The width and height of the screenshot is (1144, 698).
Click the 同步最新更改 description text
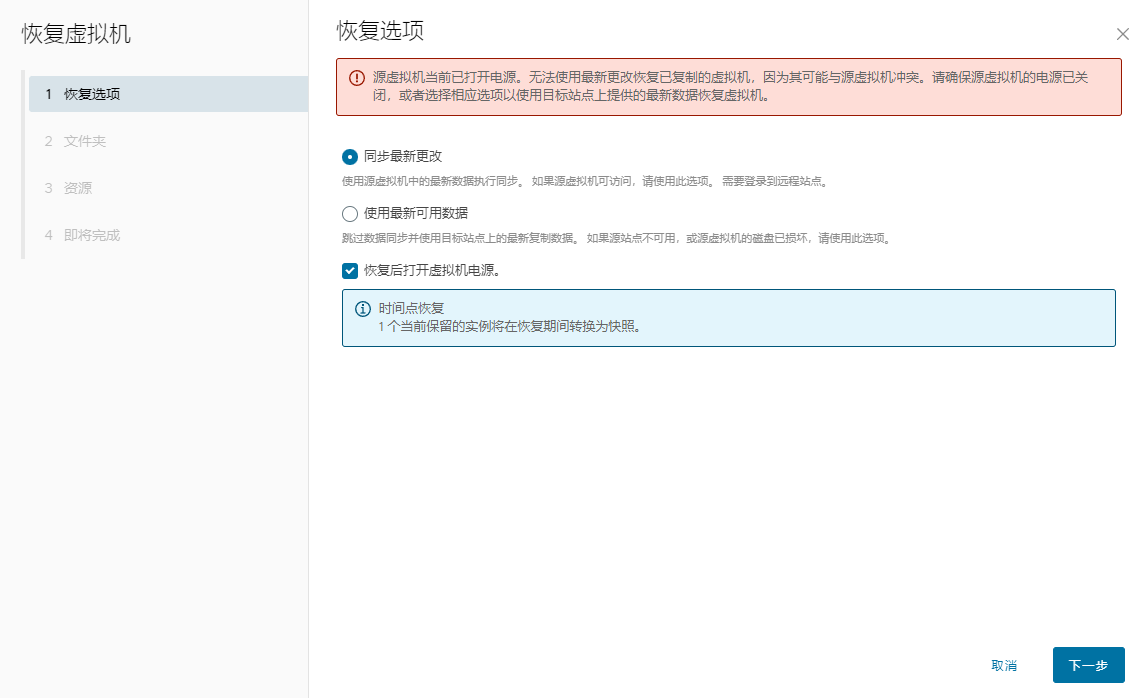584,181
